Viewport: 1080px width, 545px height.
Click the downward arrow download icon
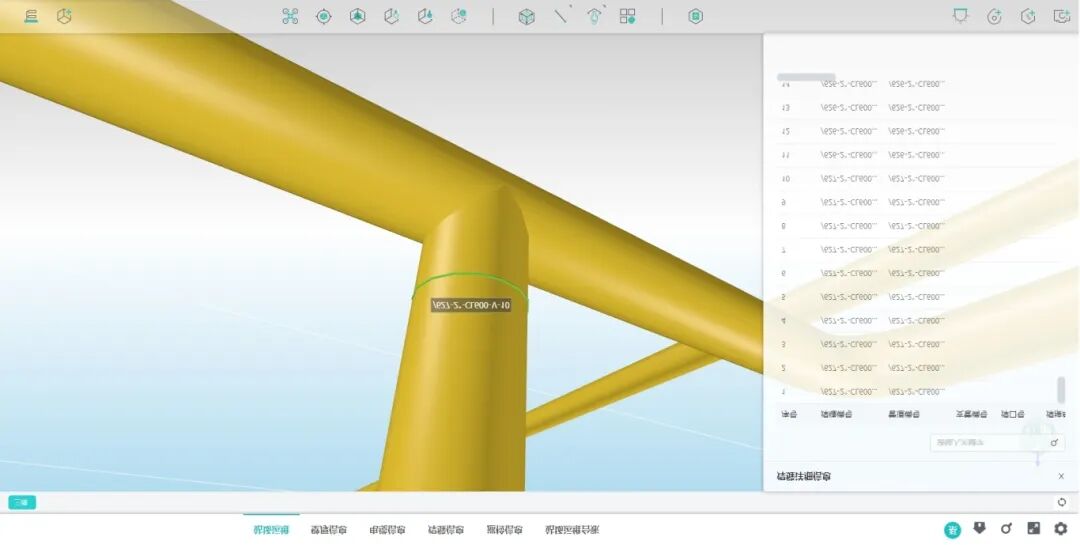click(x=979, y=528)
